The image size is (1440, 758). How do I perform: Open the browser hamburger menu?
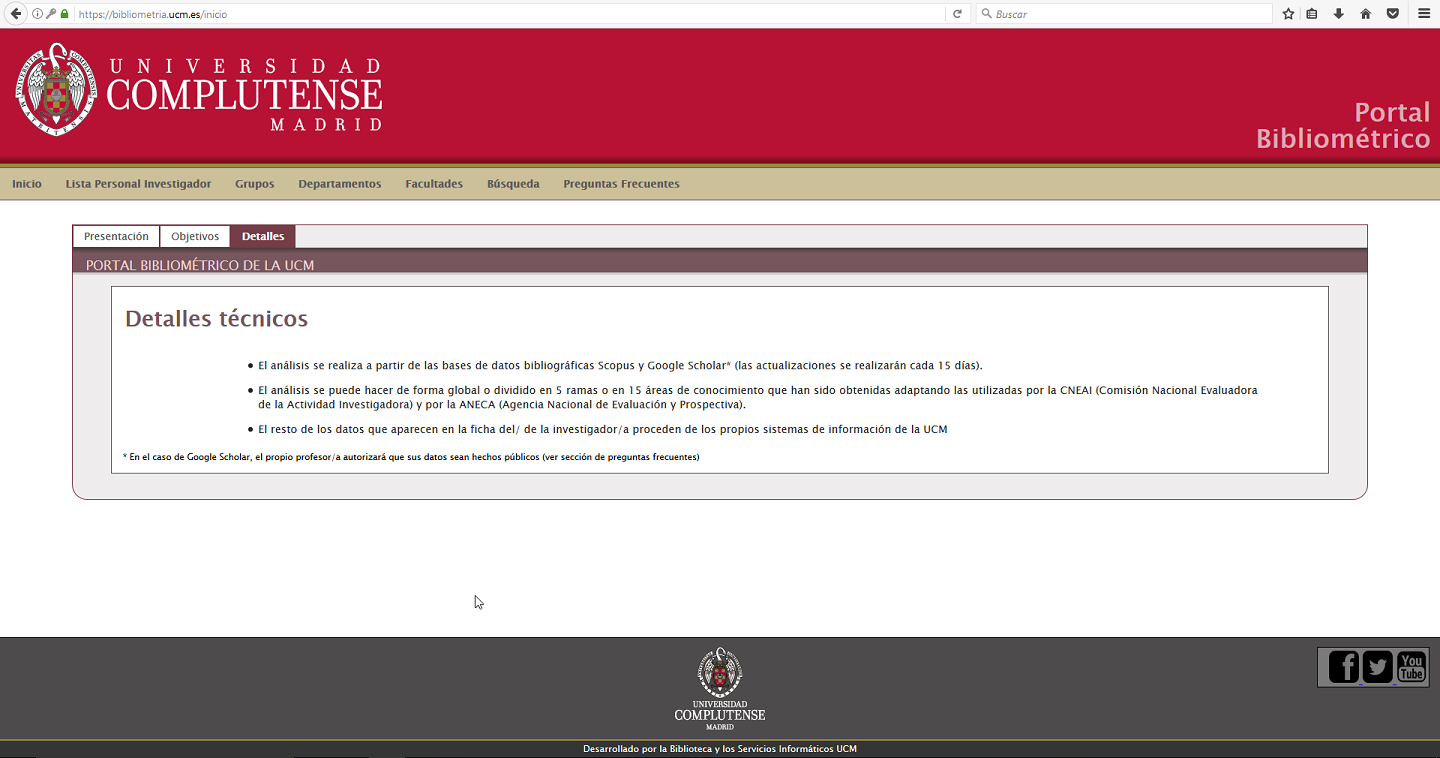pos(1424,14)
